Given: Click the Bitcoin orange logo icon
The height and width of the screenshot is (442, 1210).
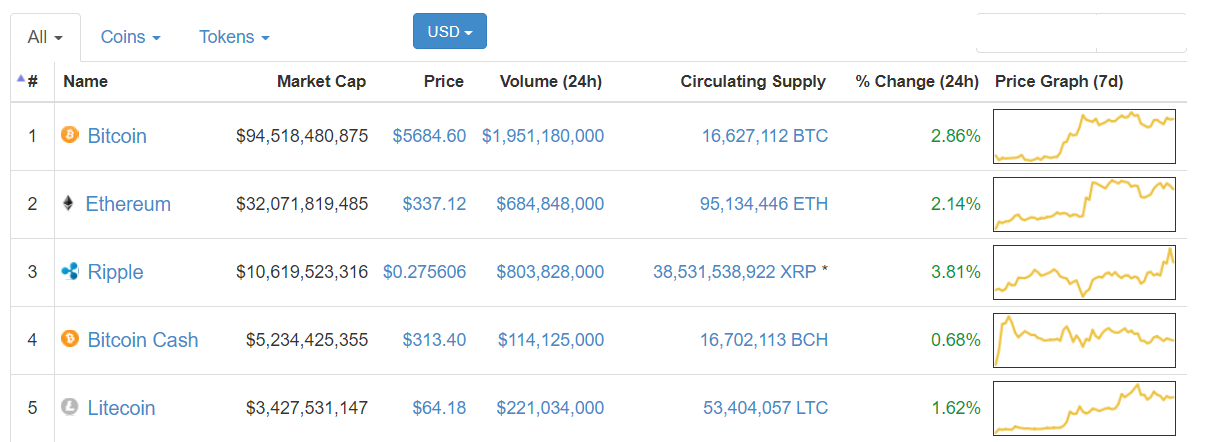Looking at the screenshot, I should 70,135.
